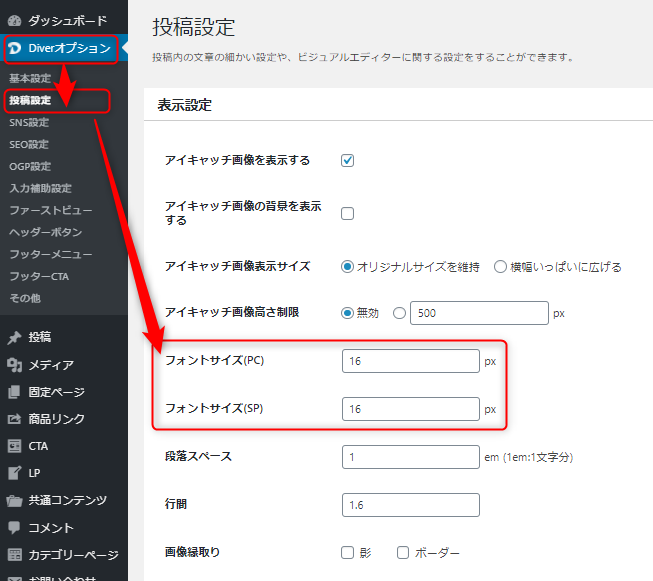Viewport: 653px width, 581px height.
Task: Go to 共通コンテンツ in the sidebar
Action: tap(67, 501)
